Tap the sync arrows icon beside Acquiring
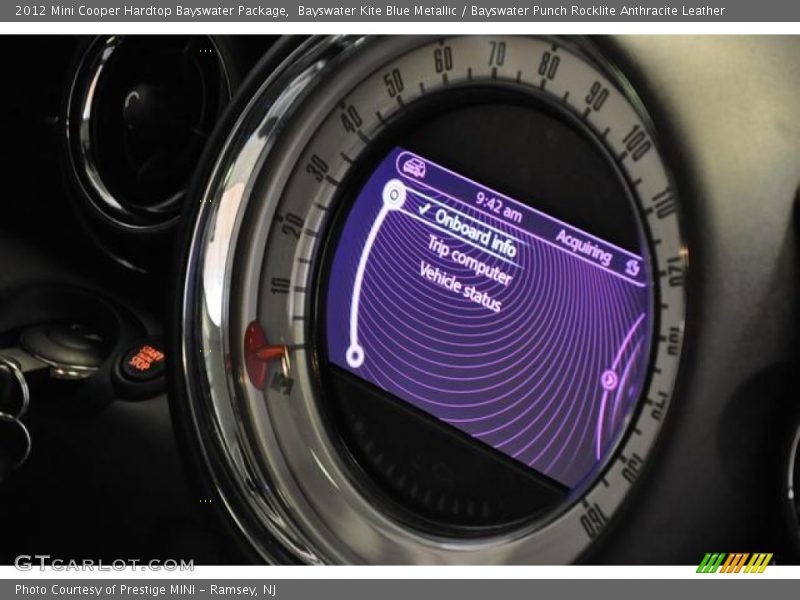This screenshot has height=600, width=800. coord(634,268)
